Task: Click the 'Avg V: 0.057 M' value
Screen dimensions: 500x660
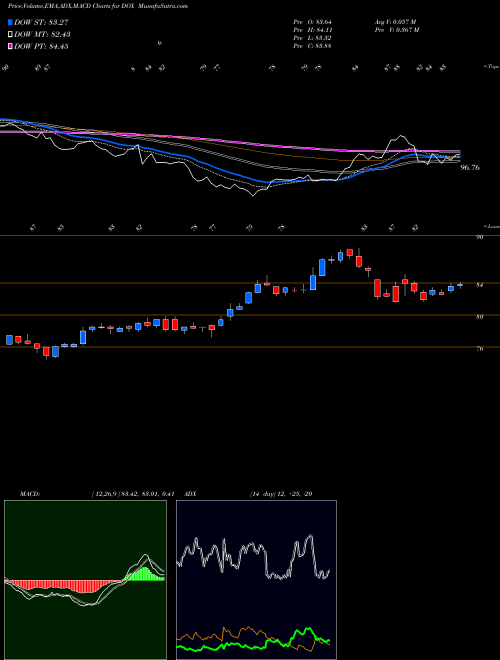Action: tap(395, 21)
